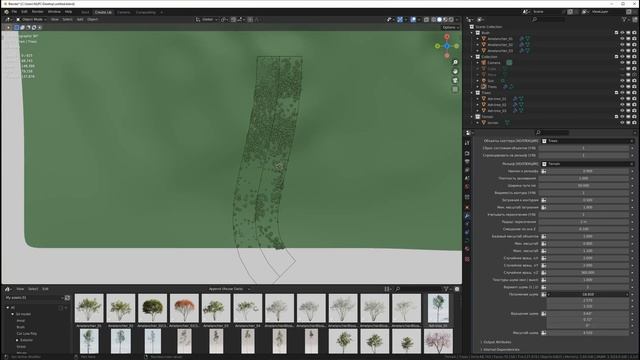Open the viewport View menu
Screen dimensions: 640x360
click(x=55, y=19)
